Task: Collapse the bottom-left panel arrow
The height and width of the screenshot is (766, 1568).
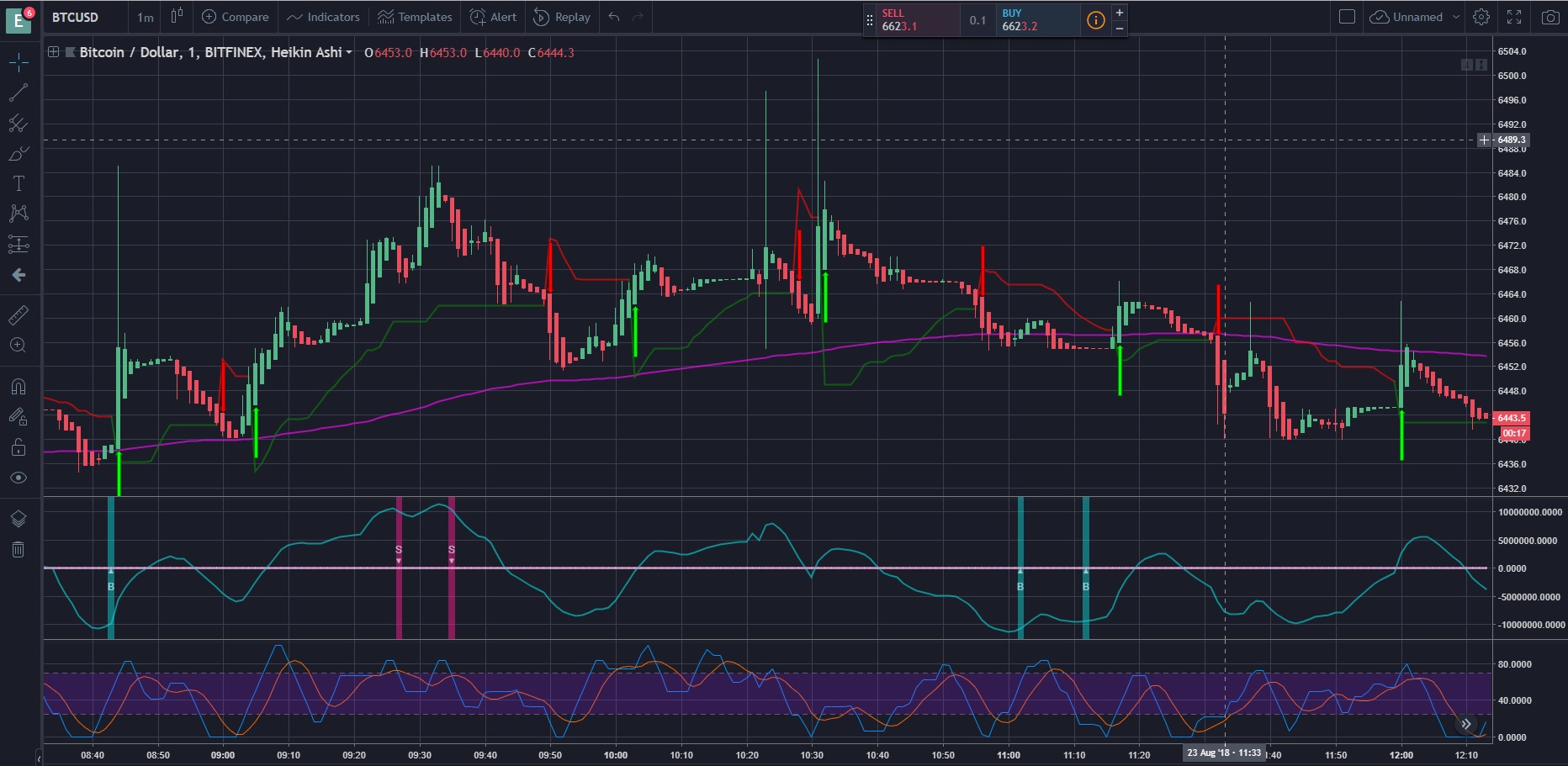Action: click(39, 758)
